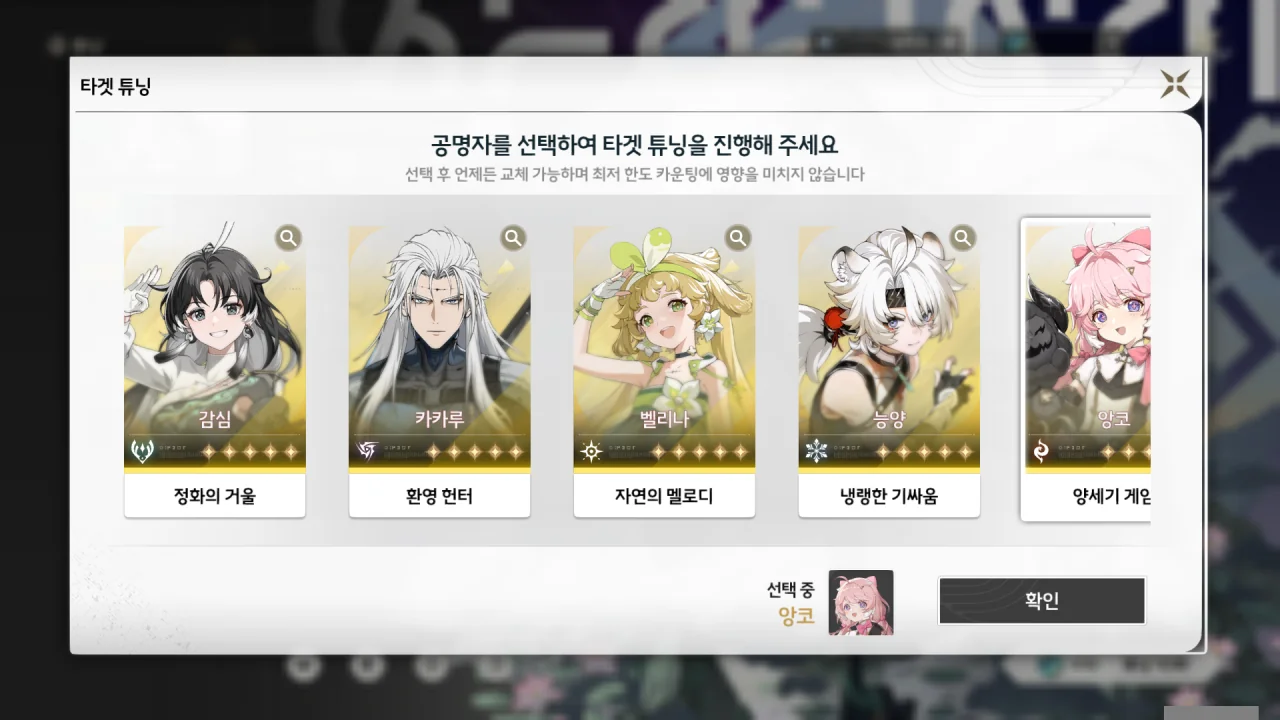Open magnifier preview on 감심 card
The width and height of the screenshot is (1280, 720).
(x=288, y=238)
